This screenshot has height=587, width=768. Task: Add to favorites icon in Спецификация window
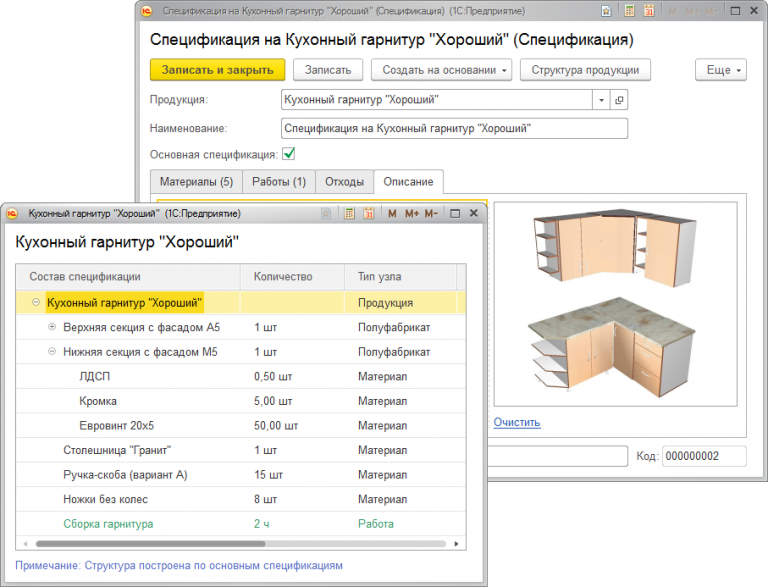(606, 11)
